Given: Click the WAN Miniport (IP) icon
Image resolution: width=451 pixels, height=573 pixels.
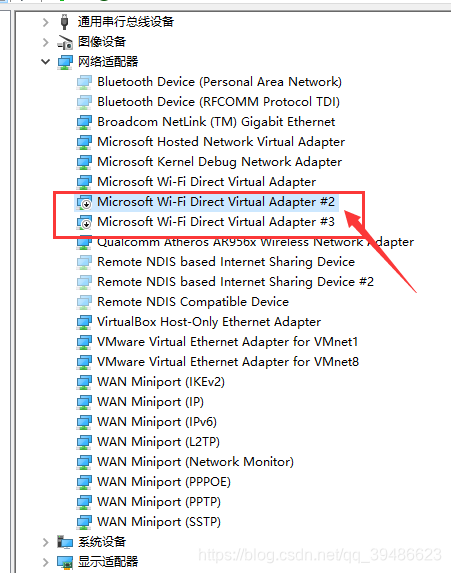Looking at the screenshot, I should pyautogui.click(x=84, y=402).
